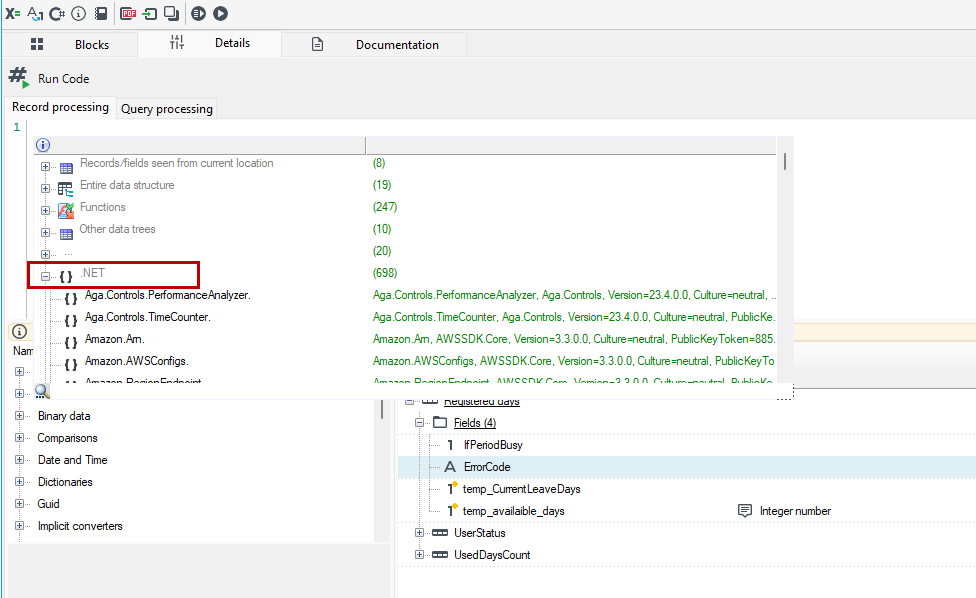Click the info icon in the popup header
Image resolution: width=976 pixels, height=598 pixels.
pyautogui.click(x=43, y=145)
